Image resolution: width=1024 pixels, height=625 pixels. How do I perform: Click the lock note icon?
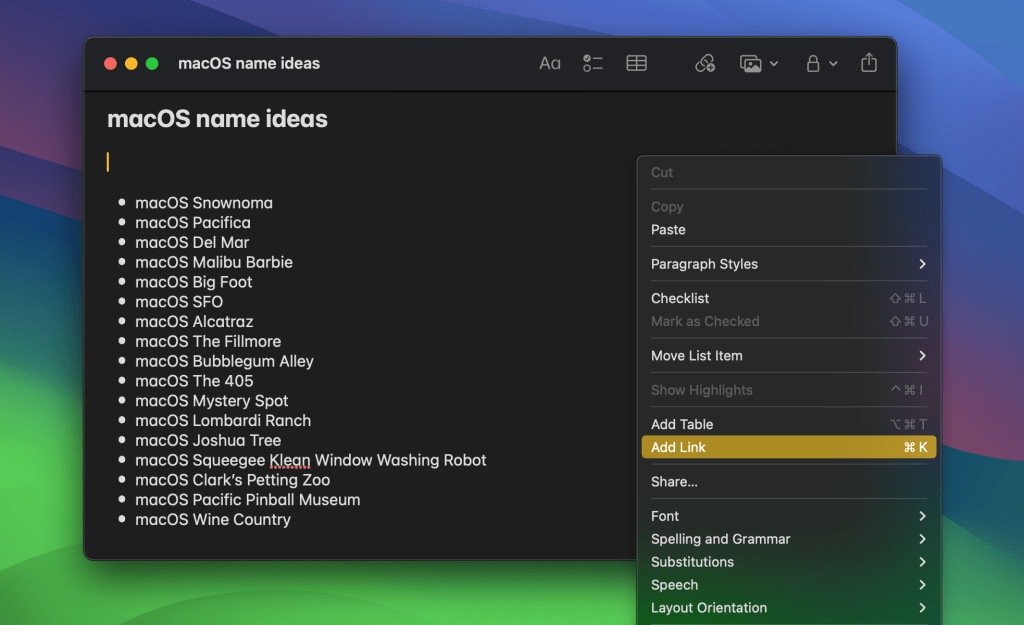click(813, 63)
